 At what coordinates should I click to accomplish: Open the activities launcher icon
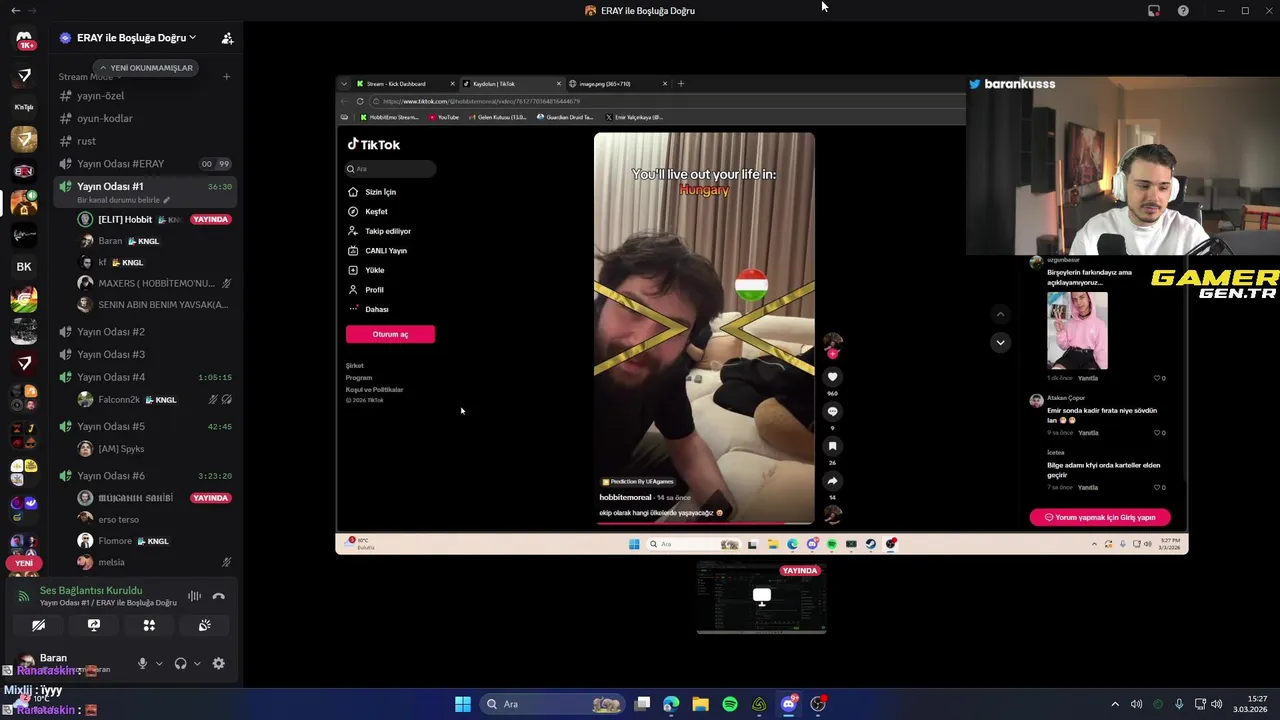[149, 625]
